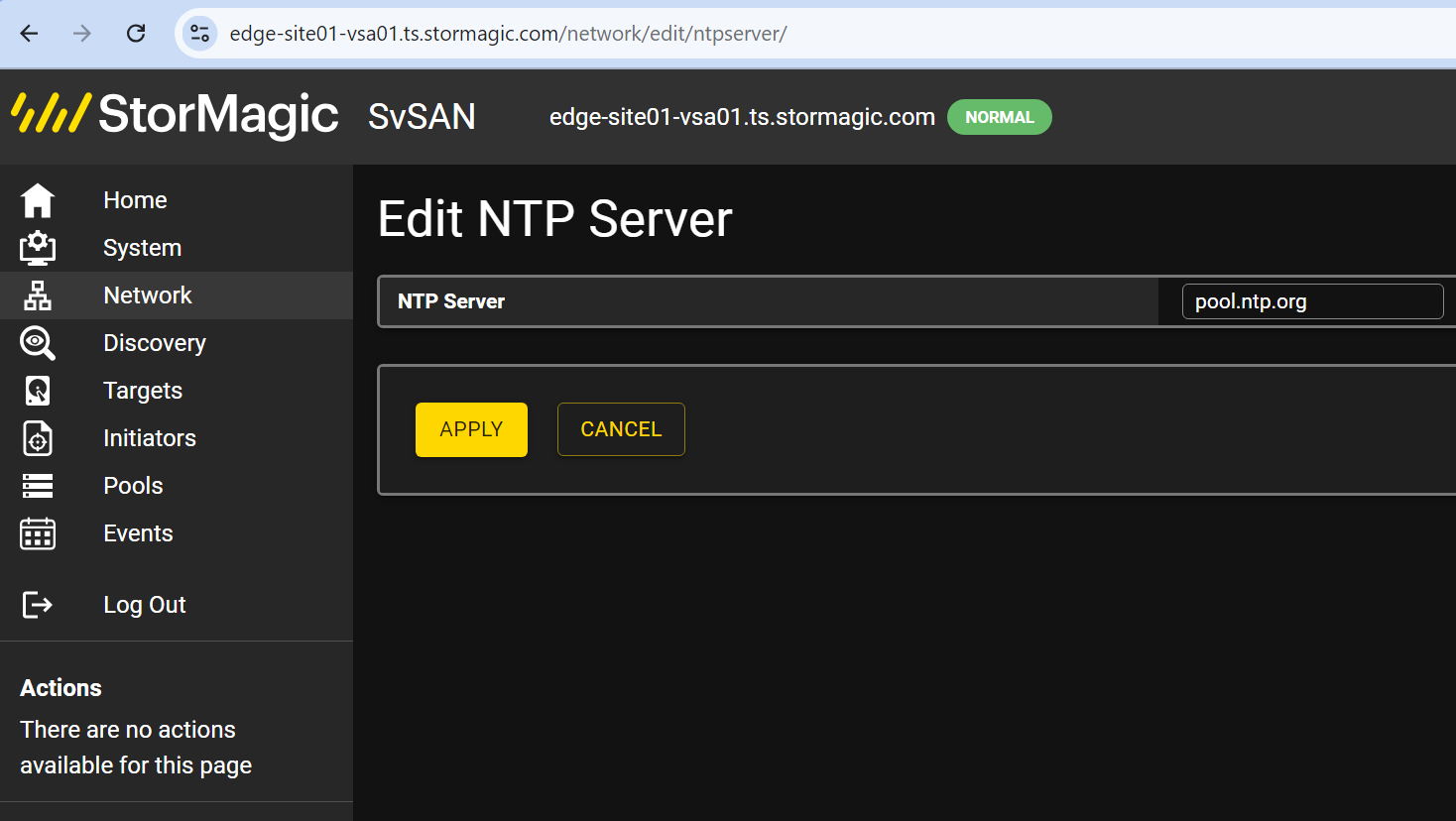The image size is (1456, 821).
Task: Click the NTP Server field label
Action: pos(451,301)
